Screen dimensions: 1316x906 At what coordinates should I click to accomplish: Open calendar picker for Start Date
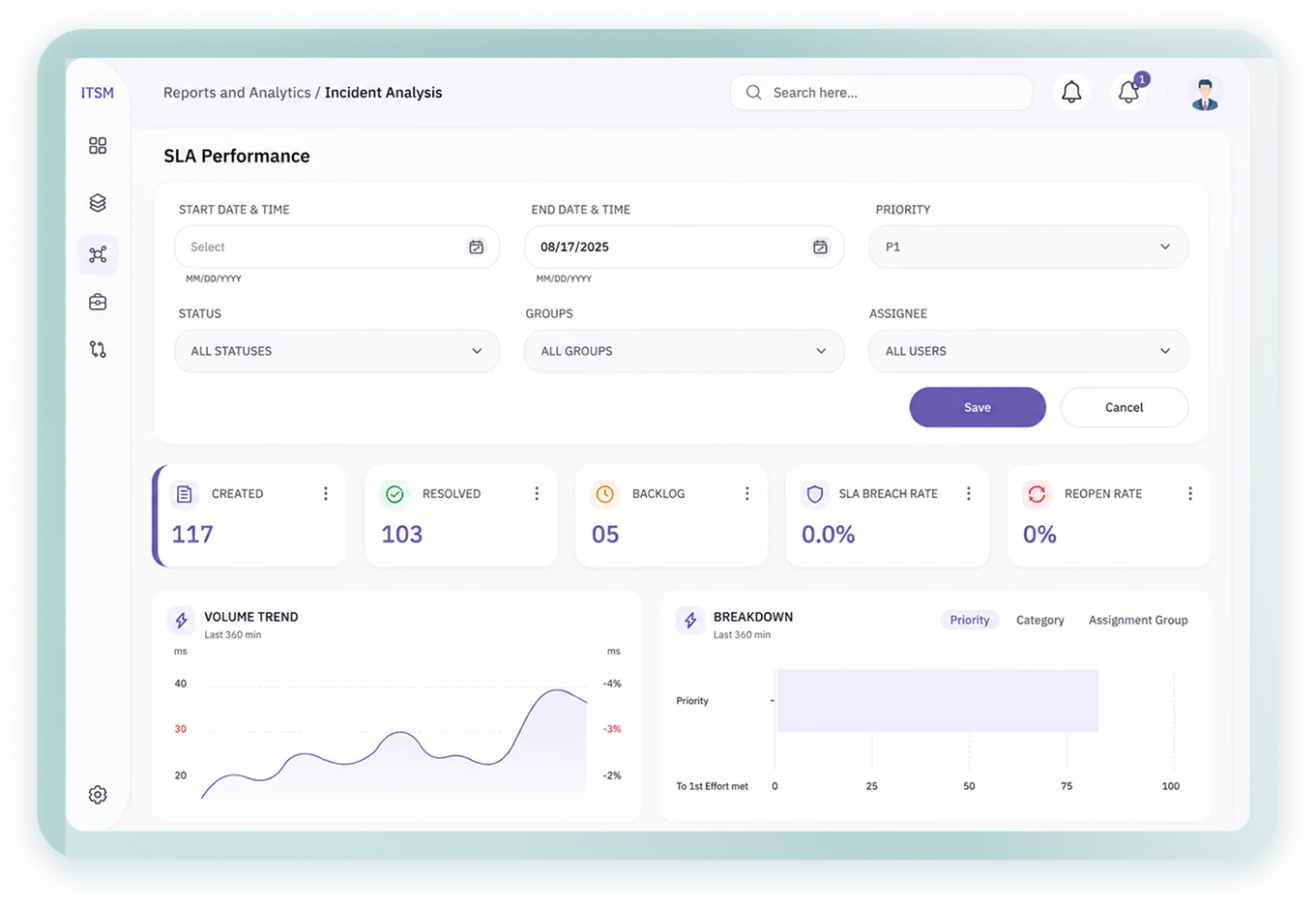[x=477, y=247]
